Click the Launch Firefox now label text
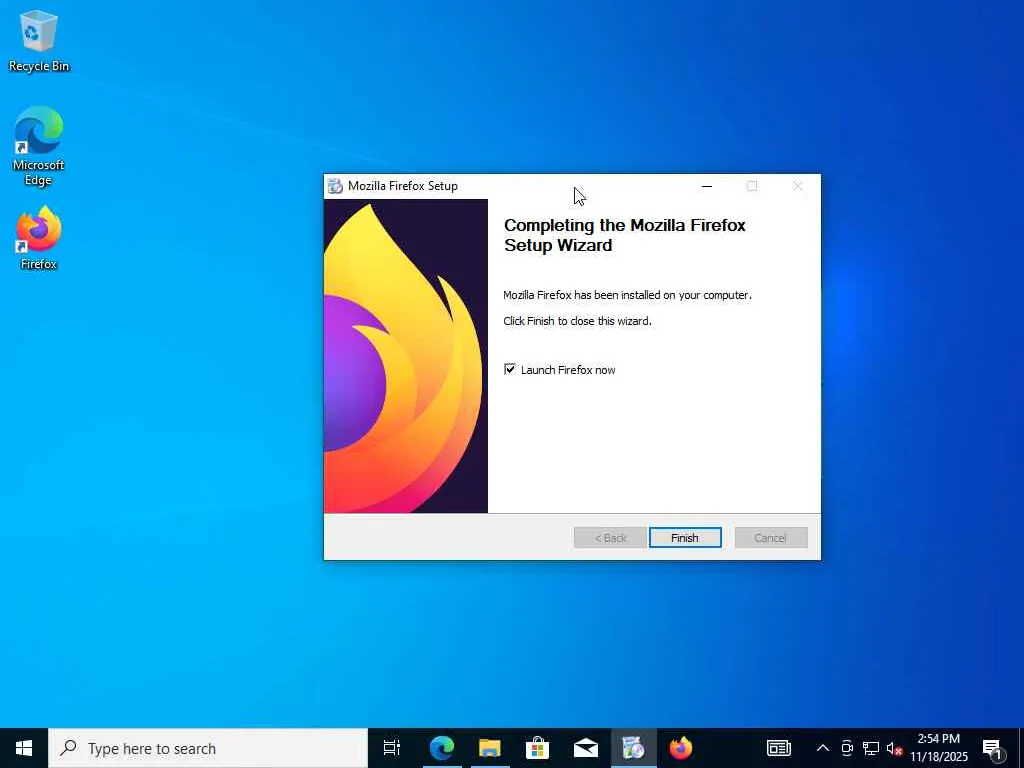1024x768 pixels. [x=568, y=370]
